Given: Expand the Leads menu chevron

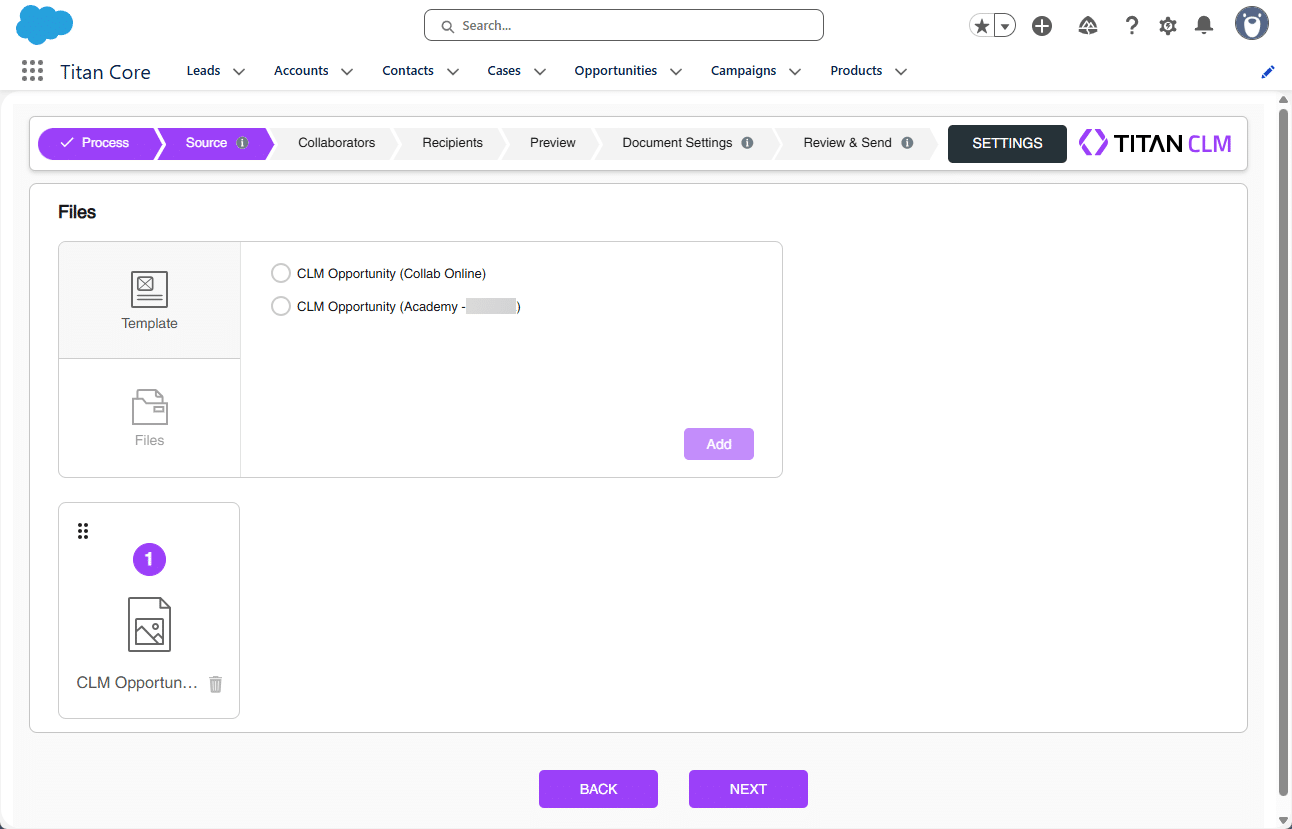Looking at the screenshot, I should pyautogui.click(x=239, y=72).
